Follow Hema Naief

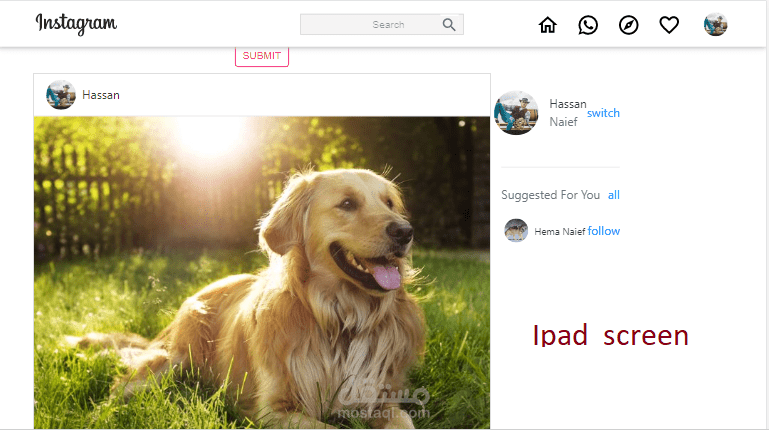click(x=604, y=231)
